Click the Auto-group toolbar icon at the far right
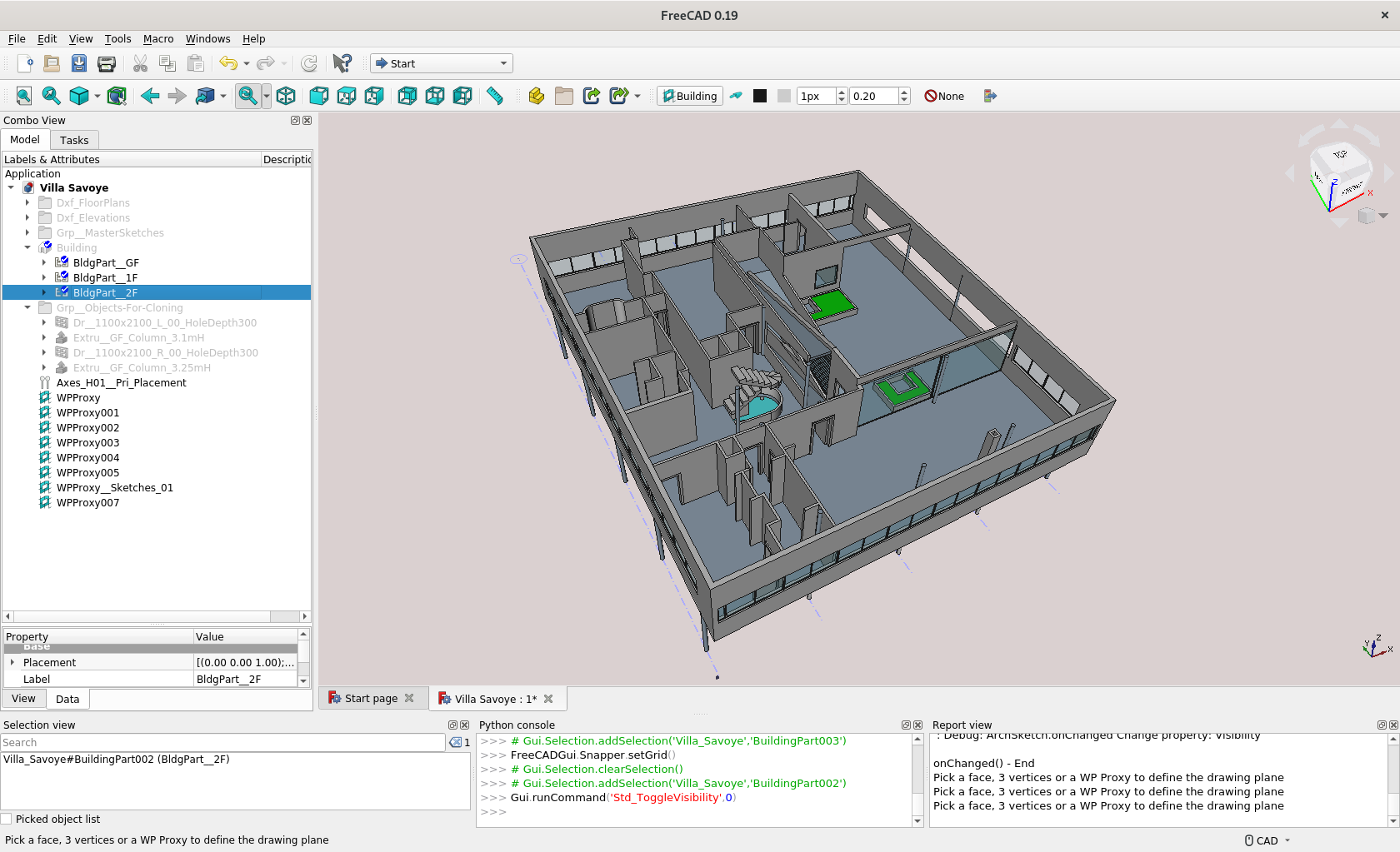The height and width of the screenshot is (852, 1400). [x=990, y=96]
